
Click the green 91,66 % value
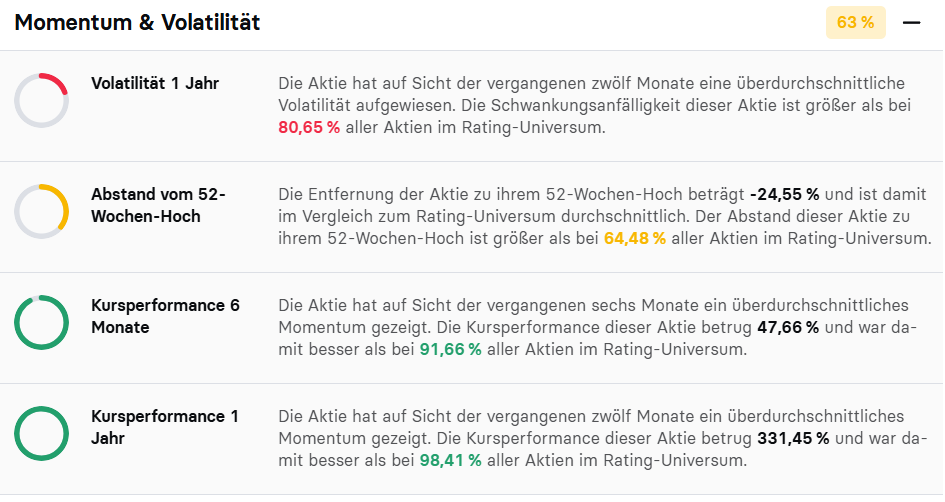(x=450, y=350)
